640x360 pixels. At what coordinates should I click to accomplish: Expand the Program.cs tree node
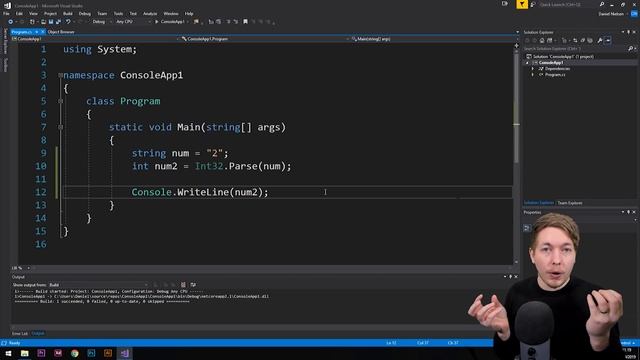533,75
